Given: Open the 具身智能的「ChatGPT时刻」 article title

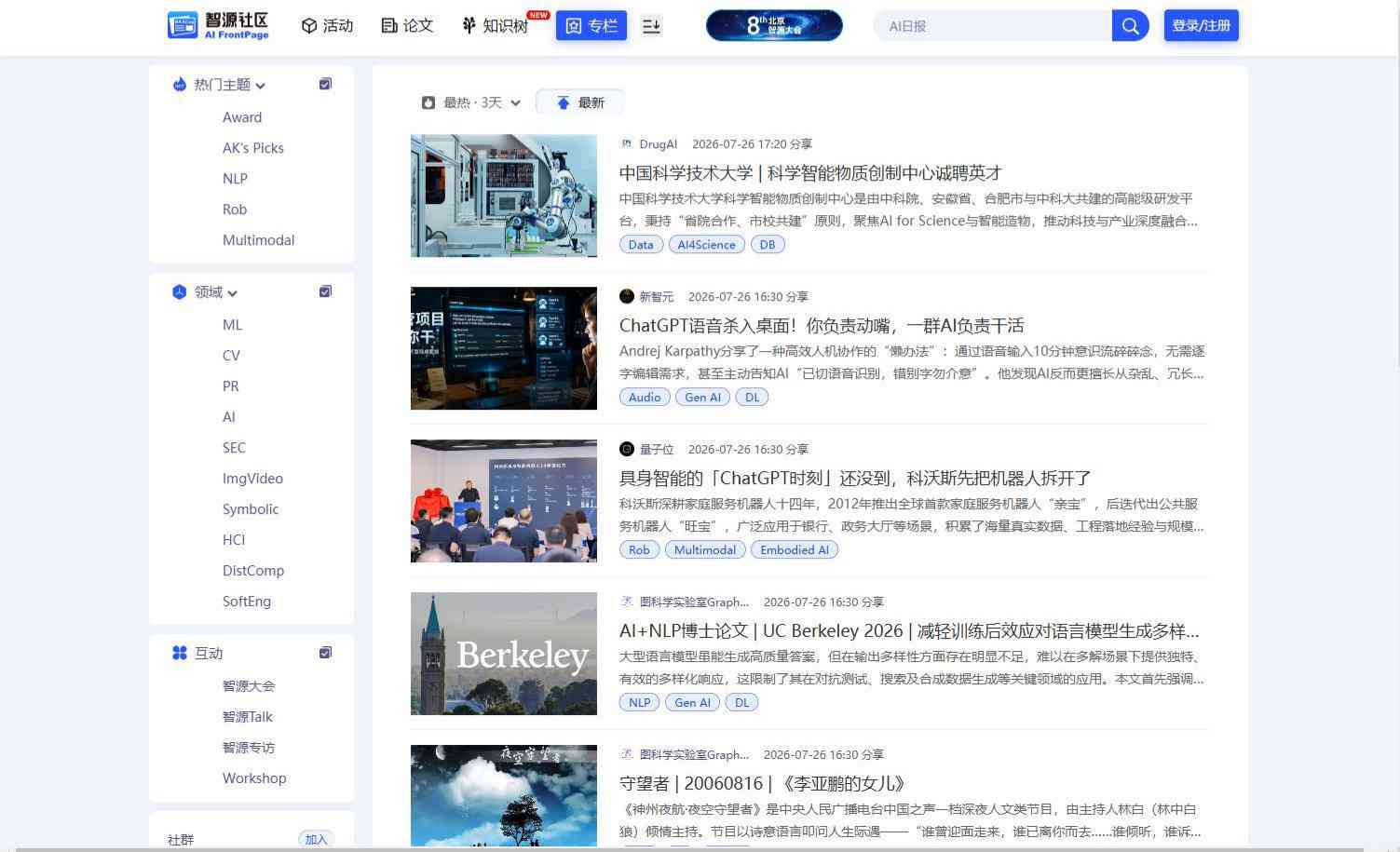Looking at the screenshot, I should (855, 479).
